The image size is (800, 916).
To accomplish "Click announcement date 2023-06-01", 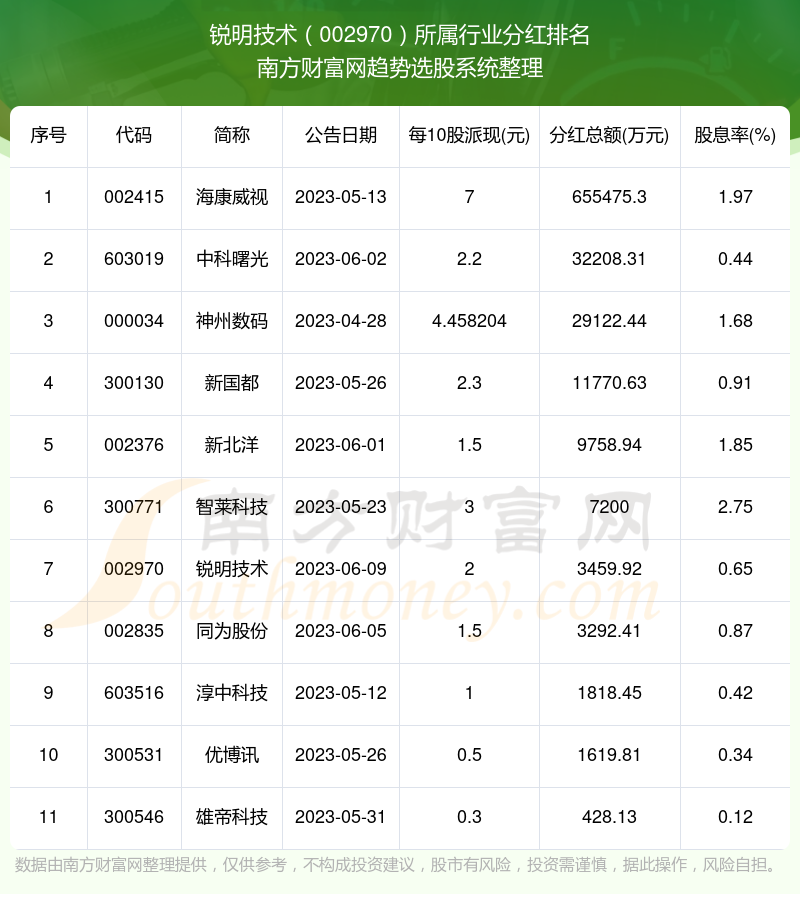I will (x=341, y=445).
